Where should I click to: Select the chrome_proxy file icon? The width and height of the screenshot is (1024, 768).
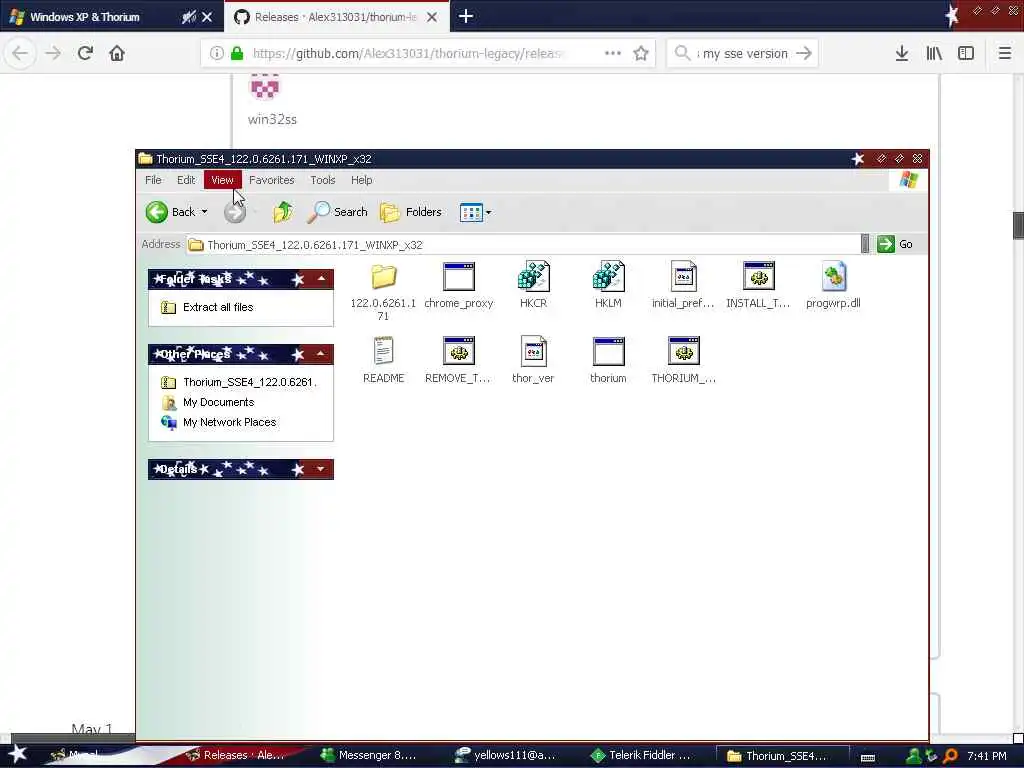[458, 276]
